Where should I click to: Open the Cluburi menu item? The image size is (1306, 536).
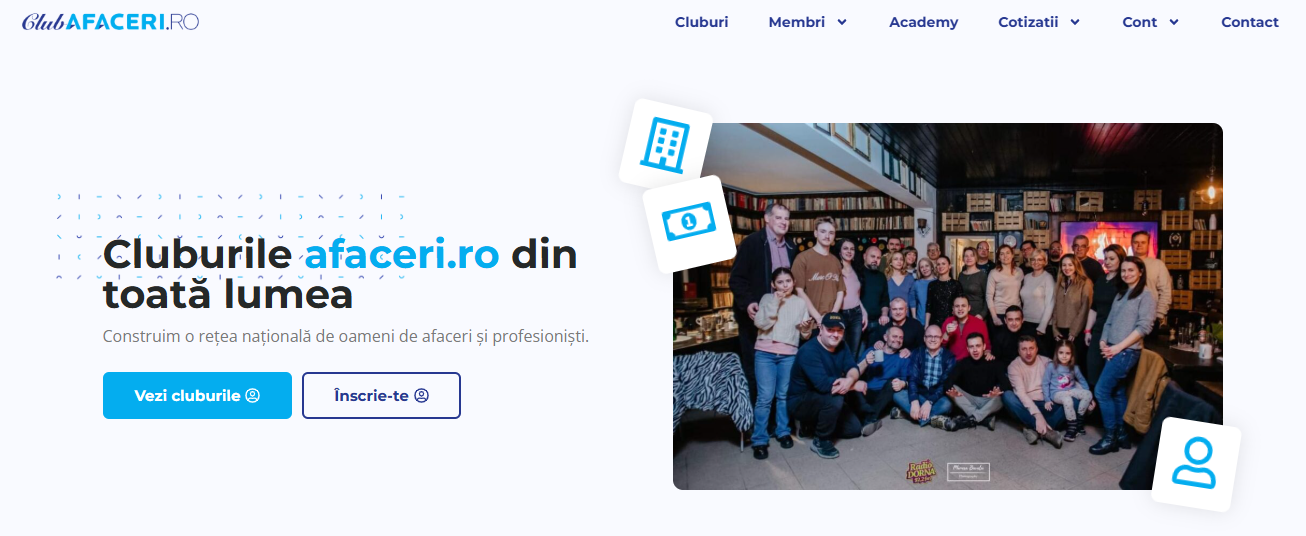tap(701, 22)
